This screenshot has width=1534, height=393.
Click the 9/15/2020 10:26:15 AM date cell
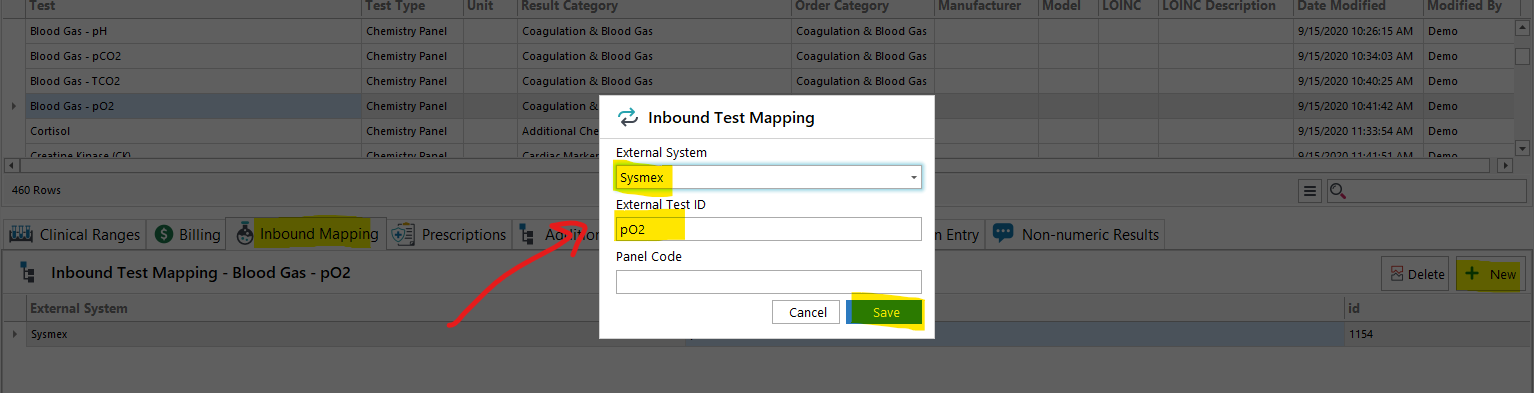tap(1358, 31)
